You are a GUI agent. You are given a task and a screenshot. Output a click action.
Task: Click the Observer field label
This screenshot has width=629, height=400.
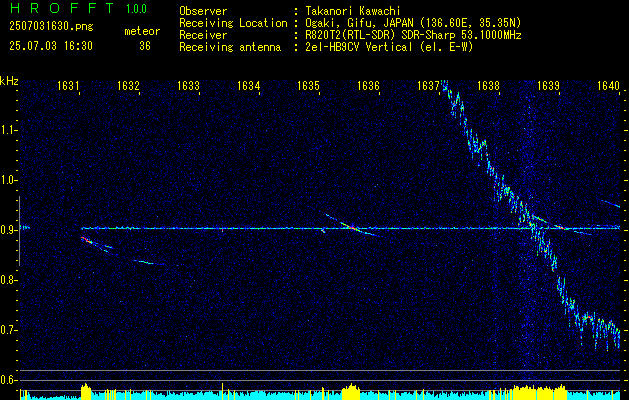(x=203, y=11)
